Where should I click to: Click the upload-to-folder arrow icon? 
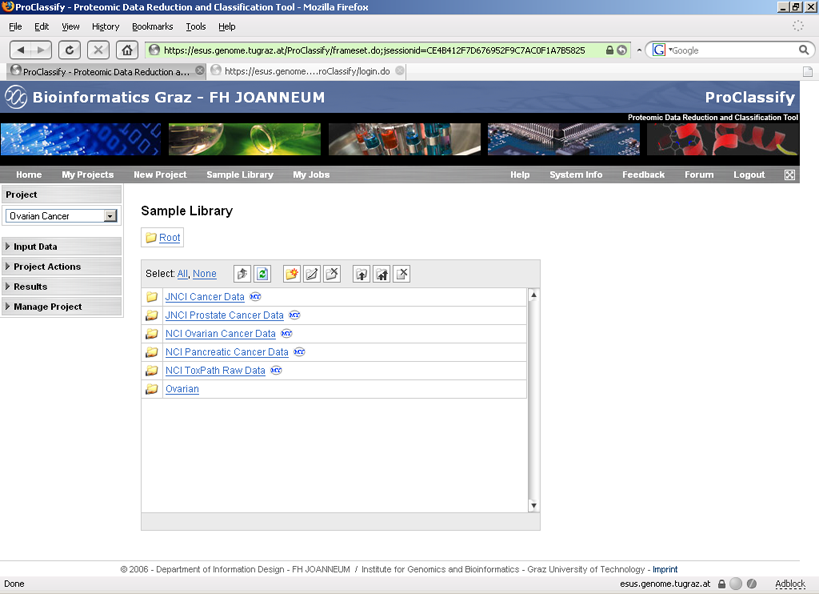[x=361, y=274]
